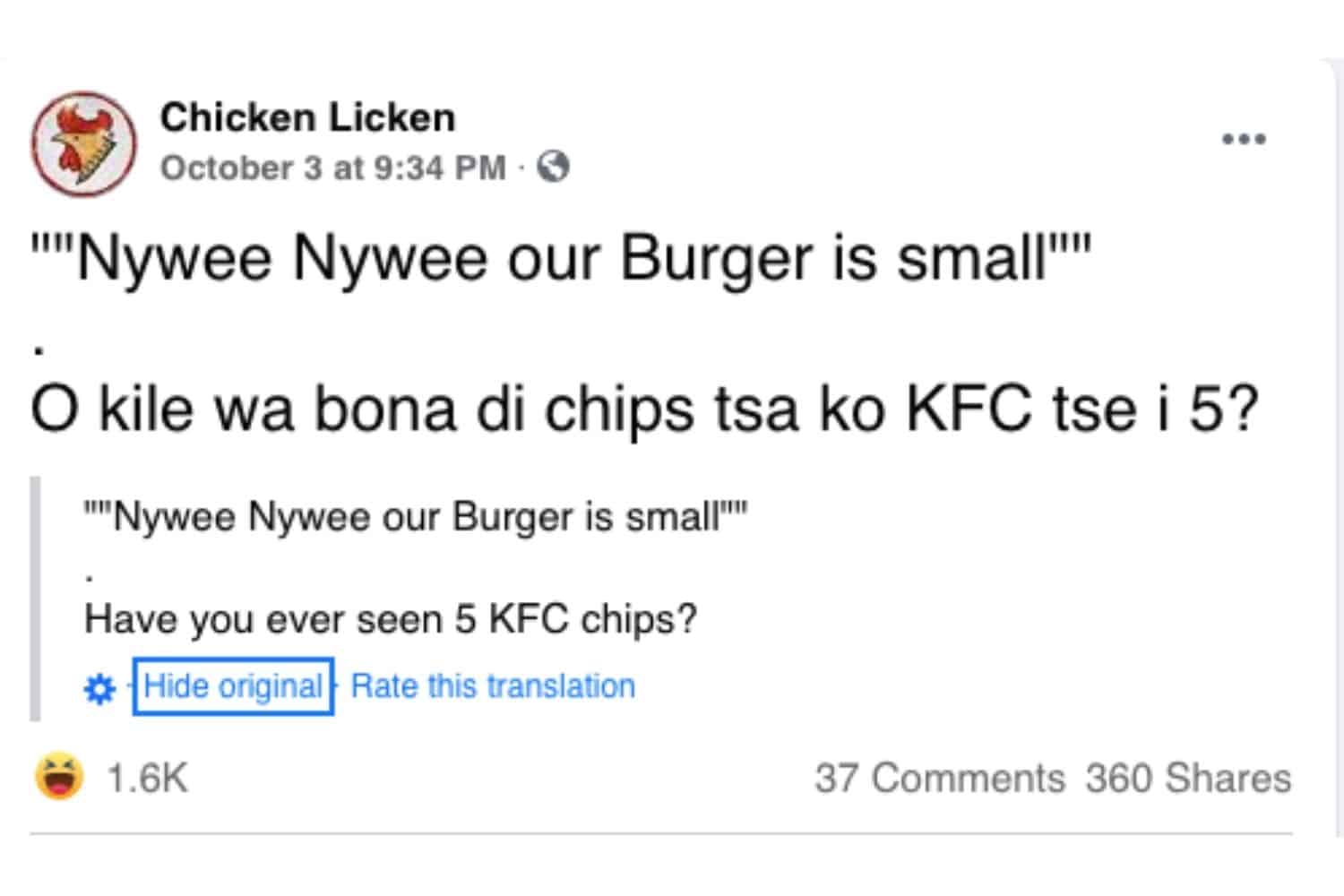Click the laughing Haha reaction emoji
This screenshot has width=1344, height=896.
(x=59, y=776)
